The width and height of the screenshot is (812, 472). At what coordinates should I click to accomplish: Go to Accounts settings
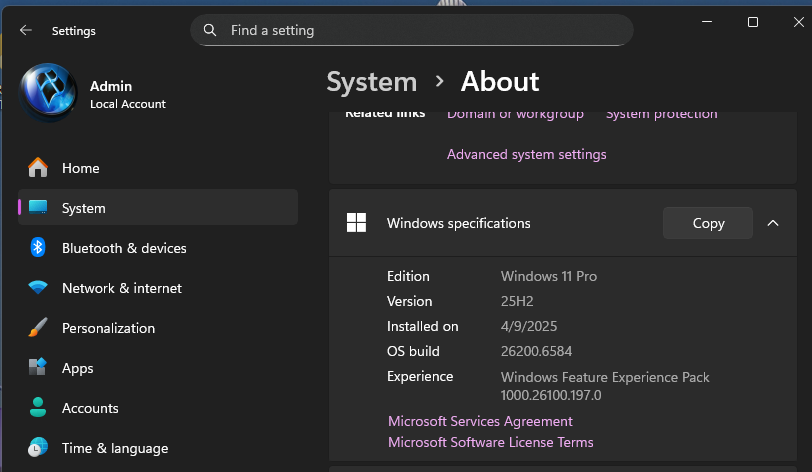158,408
